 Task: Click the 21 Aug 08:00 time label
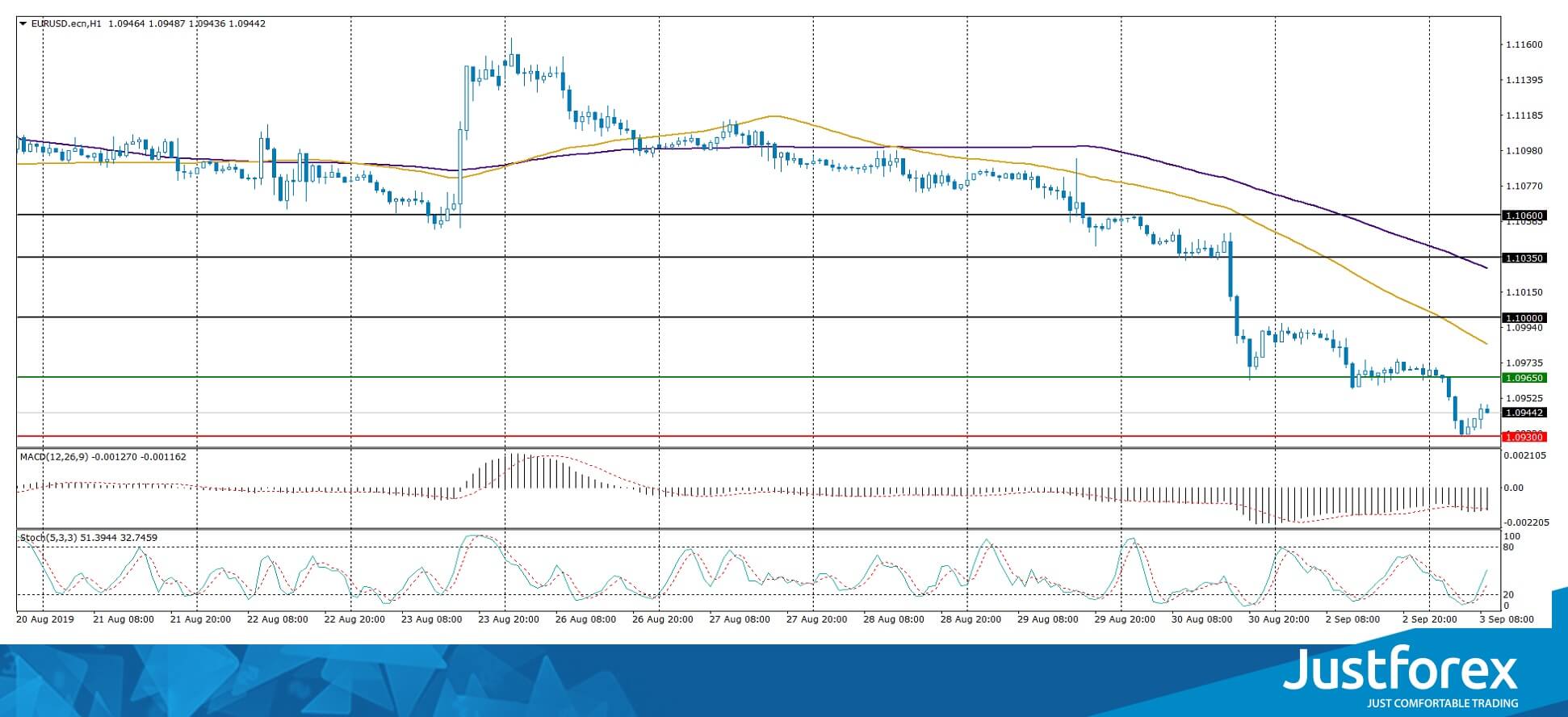[124, 619]
